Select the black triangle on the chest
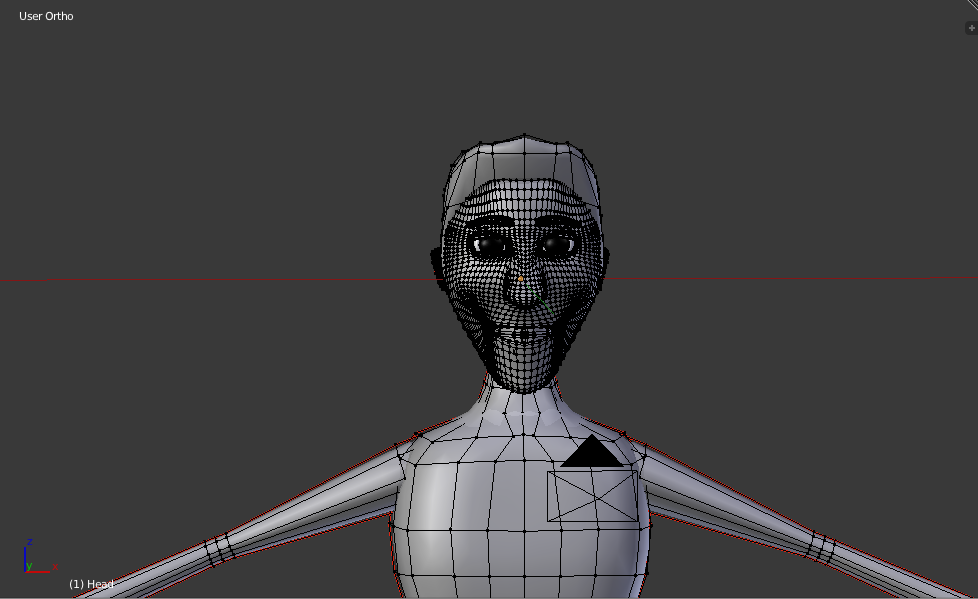This screenshot has height=599, width=978. pyautogui.click(x=591, y=451)
